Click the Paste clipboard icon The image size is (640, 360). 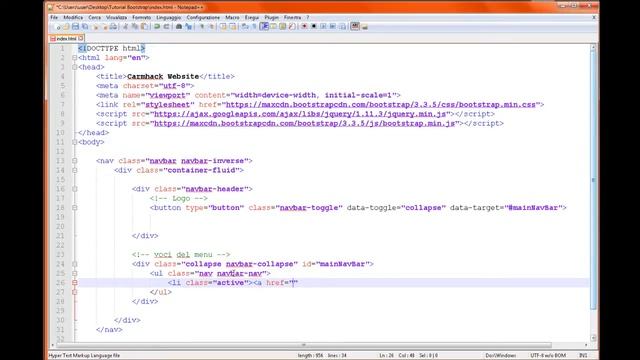pos(144,27)
